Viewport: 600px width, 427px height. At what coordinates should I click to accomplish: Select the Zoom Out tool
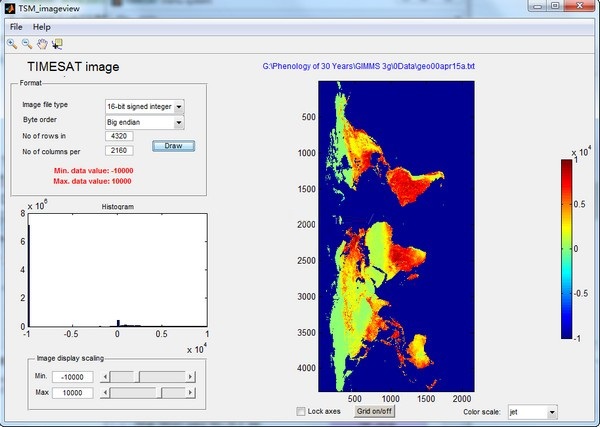click(x=26, y=44)
